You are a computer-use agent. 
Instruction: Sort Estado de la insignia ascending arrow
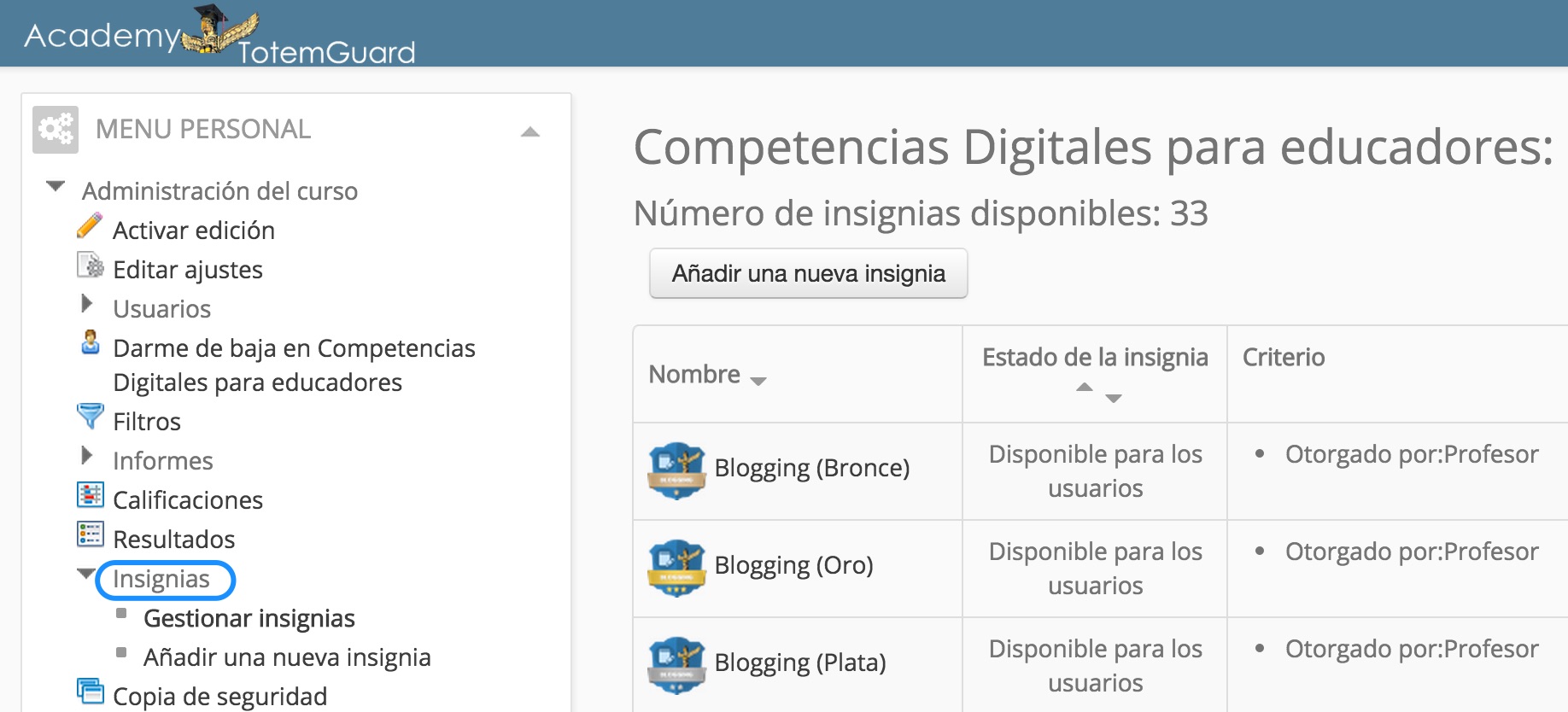click(1085, 387)
